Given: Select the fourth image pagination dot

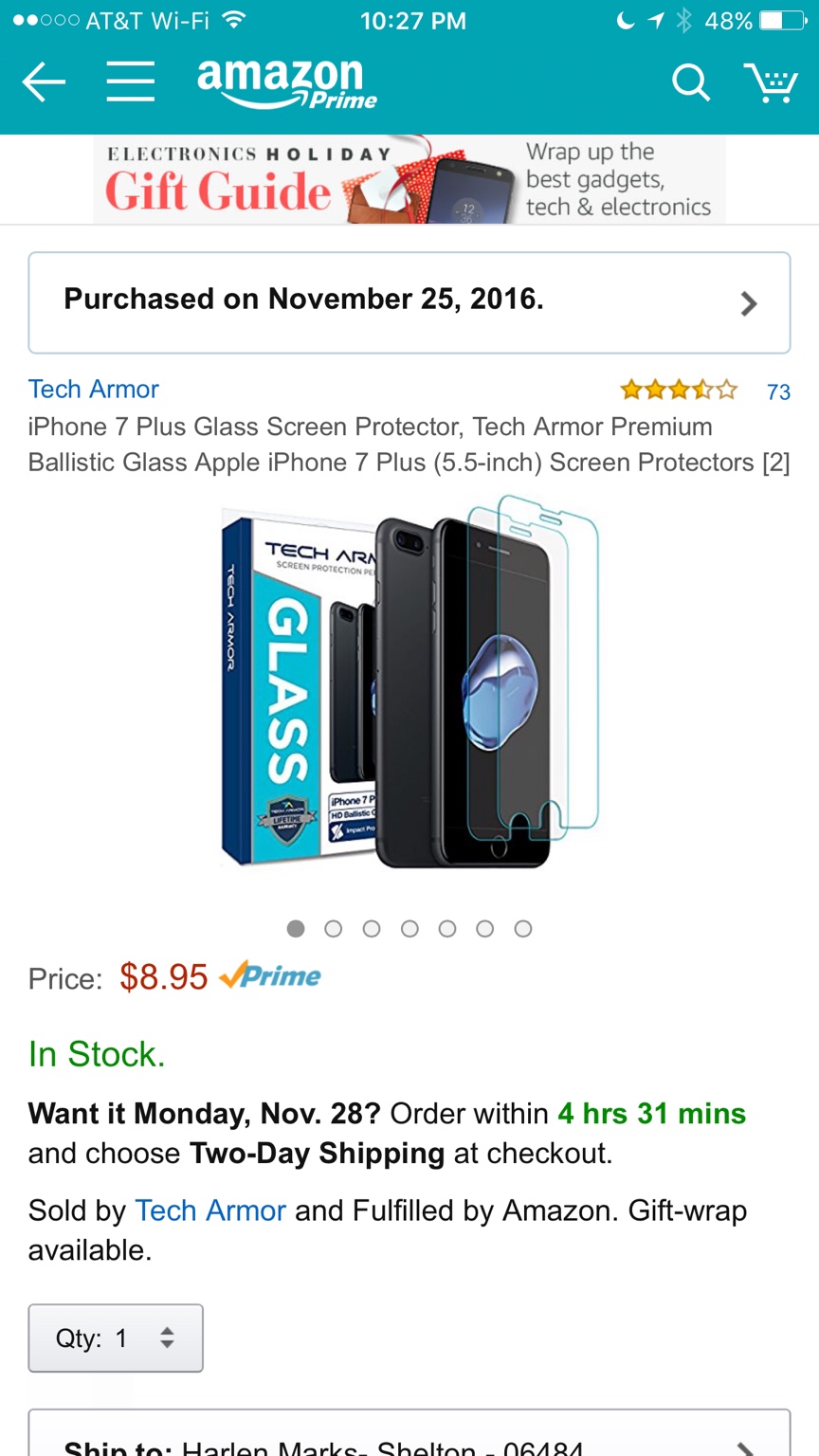Looking at the screenshot, I should tap(409, 929).
